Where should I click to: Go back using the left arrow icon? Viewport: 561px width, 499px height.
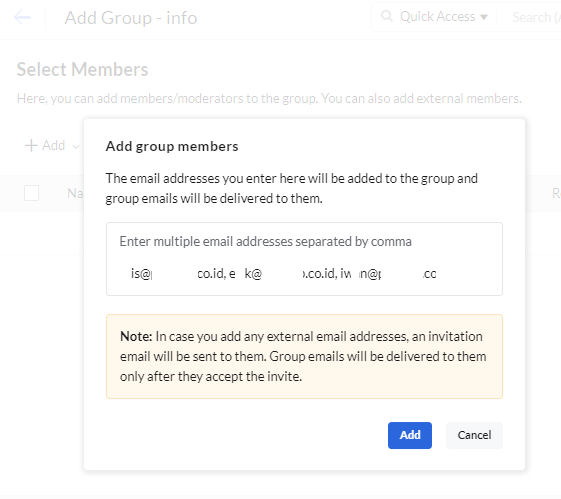click(x=22, y=18)
